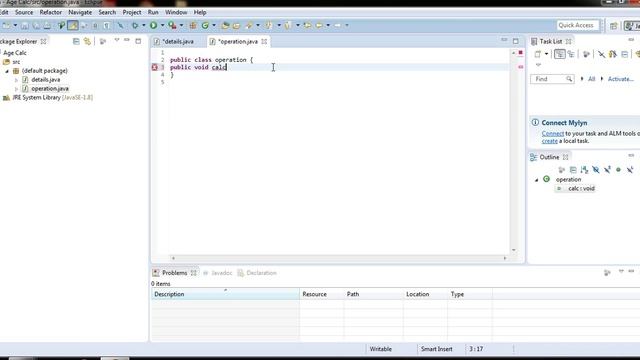Viewport: 640px width, 360px height.
Task: Click the Back navigation arrow icon
Action: coord(319,25)
